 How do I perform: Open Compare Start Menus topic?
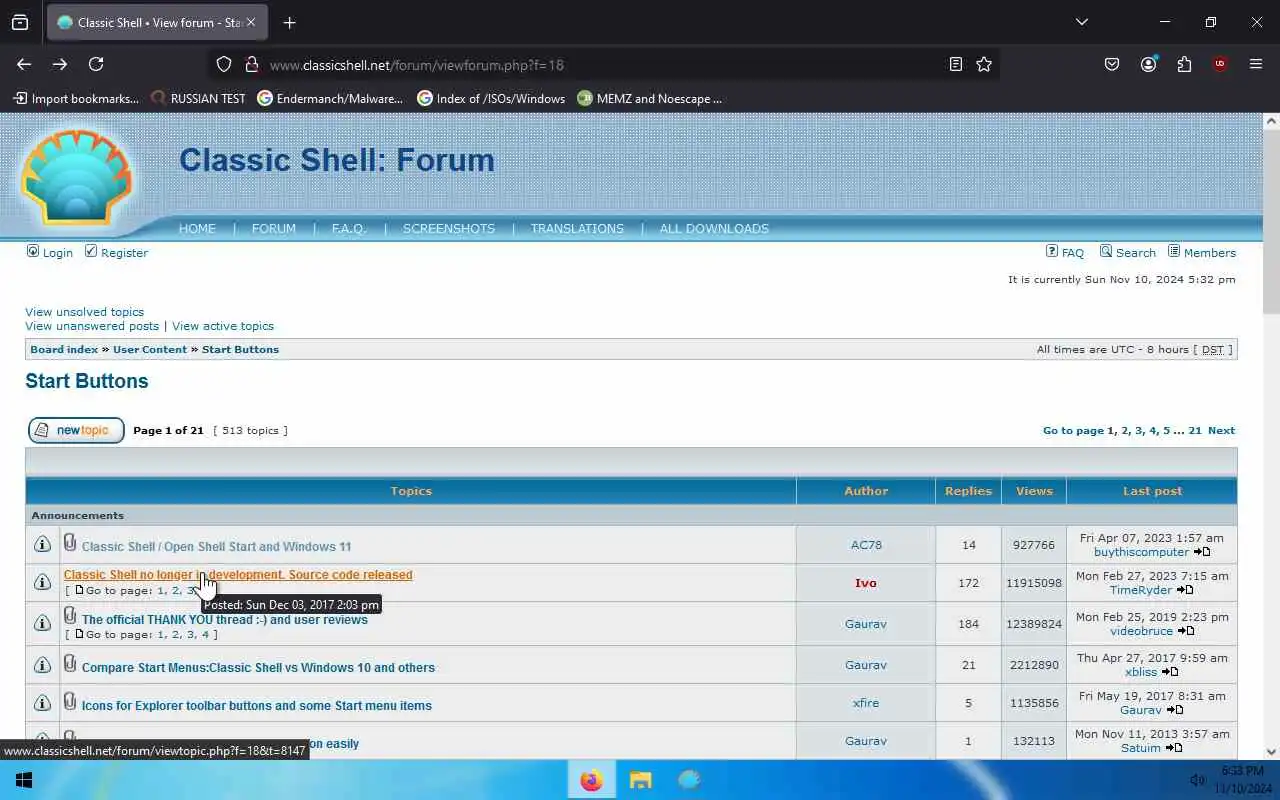tap(258, 668)
